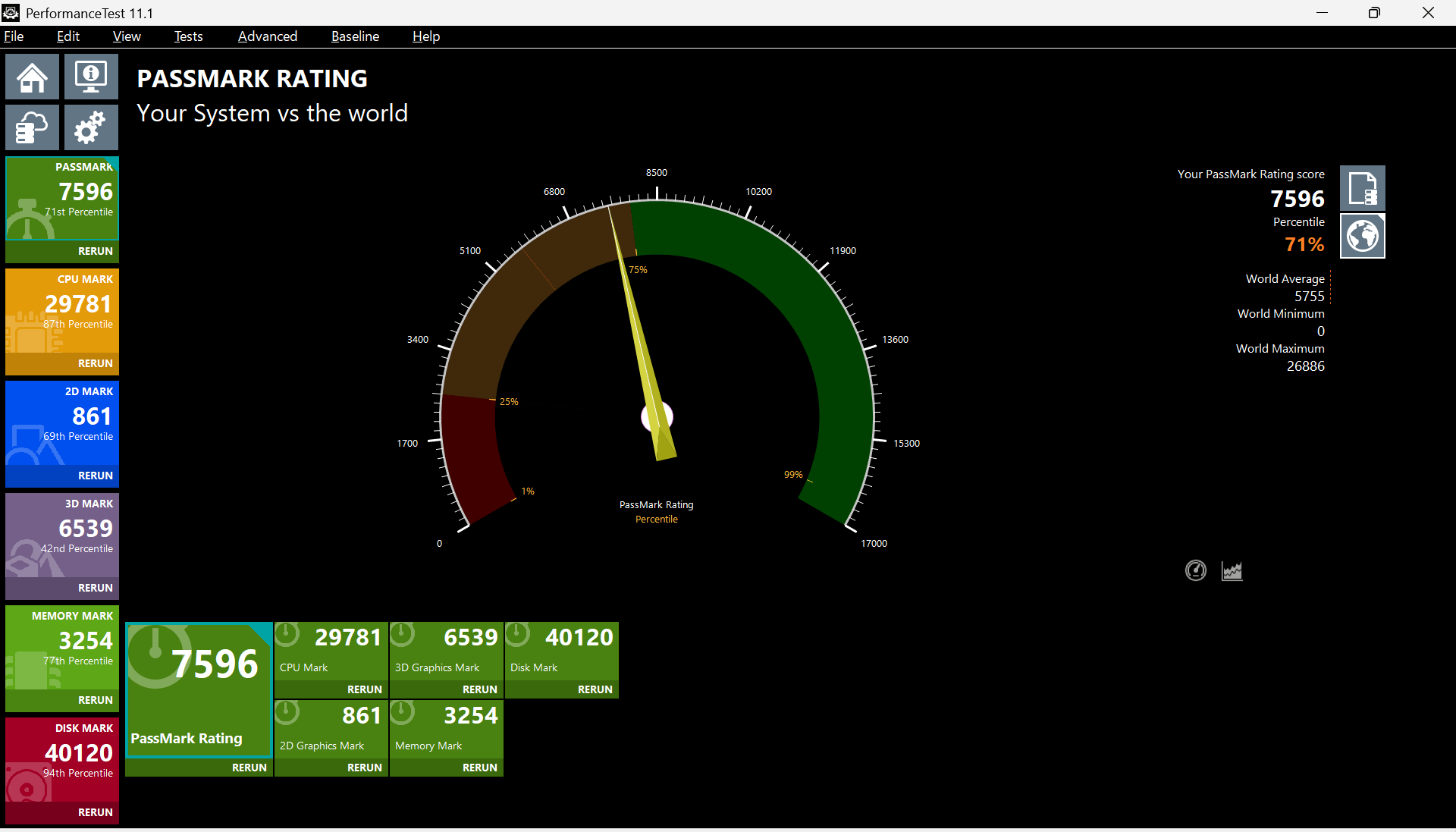Open the Home icon in the sidebar
The image size is (1456, 832).
pyautogui.click(x=32, y=77)
